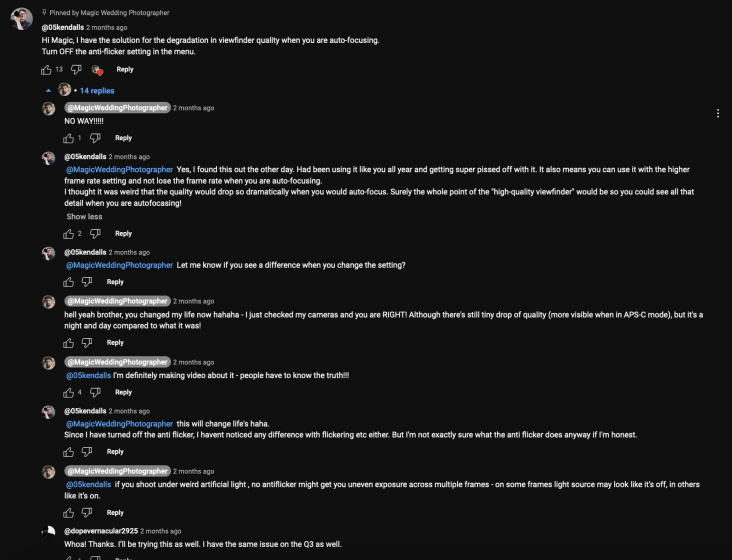Click the collapse arrow beside 14 replies

coord(48,91)
